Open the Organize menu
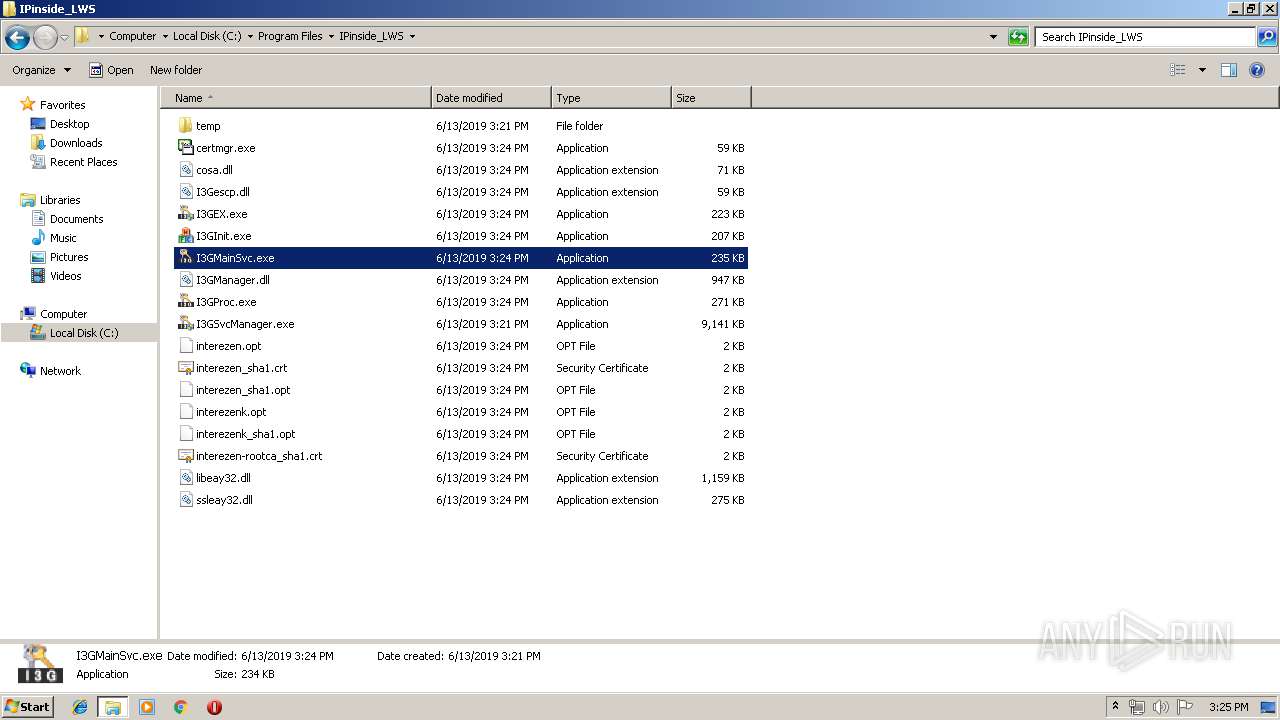Screen dimensions: 1280x720 [41, 70]
